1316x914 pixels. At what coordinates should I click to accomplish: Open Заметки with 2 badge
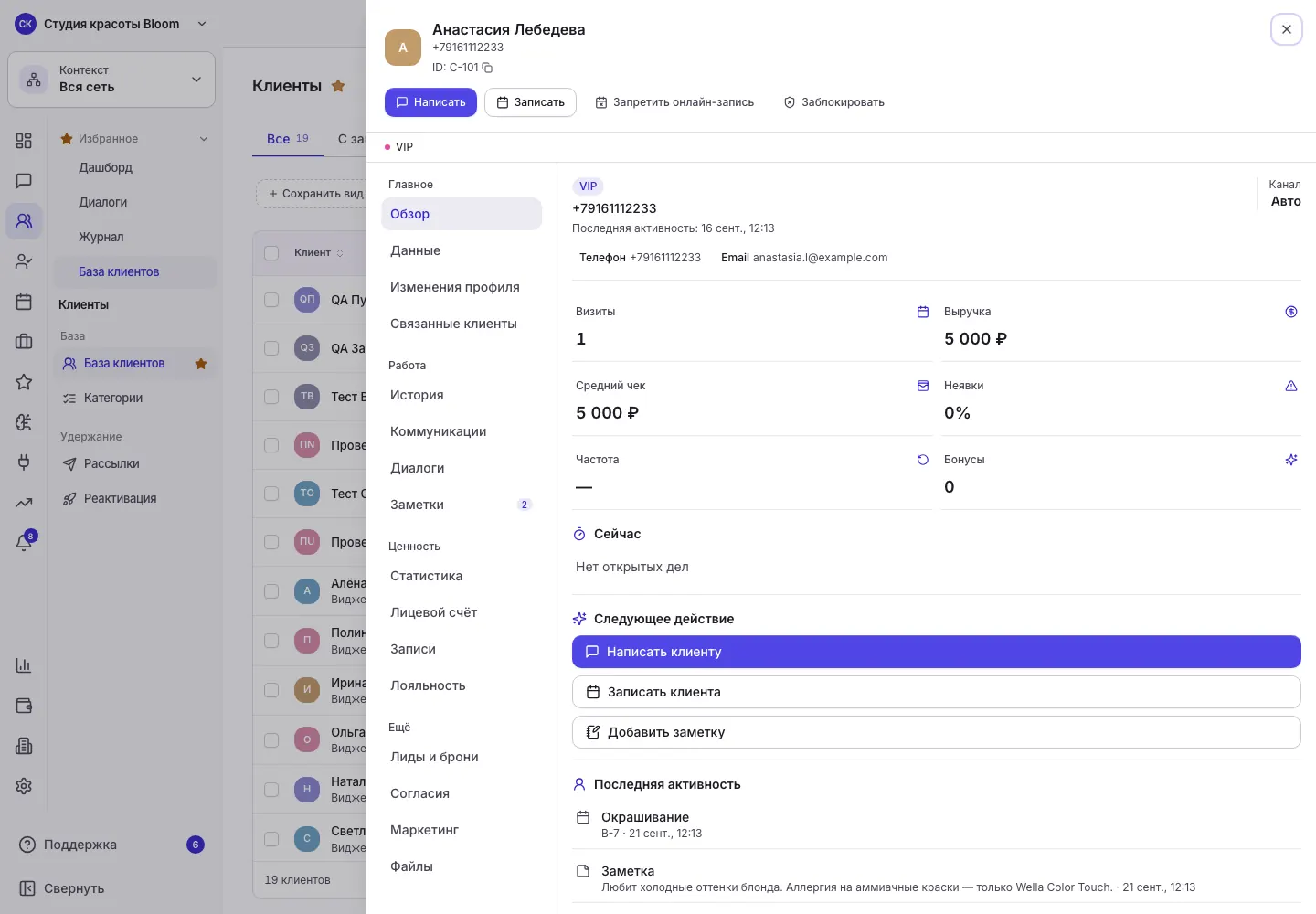click(462, 505)
